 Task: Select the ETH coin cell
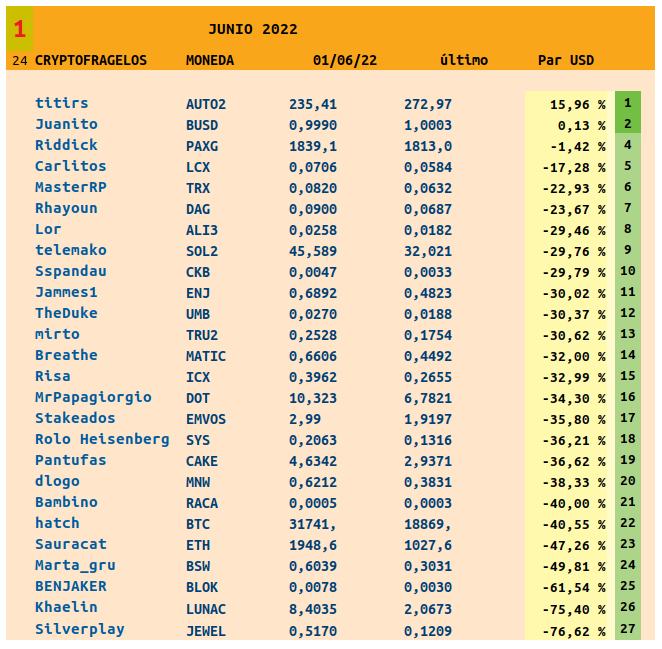pyautogui.click(x=198, y=544)
